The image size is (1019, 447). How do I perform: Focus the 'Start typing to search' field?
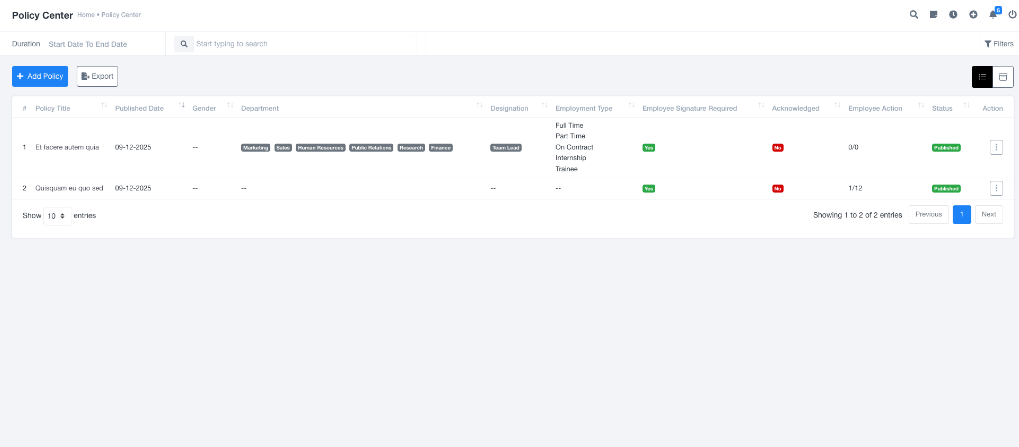tap(300, 44)
